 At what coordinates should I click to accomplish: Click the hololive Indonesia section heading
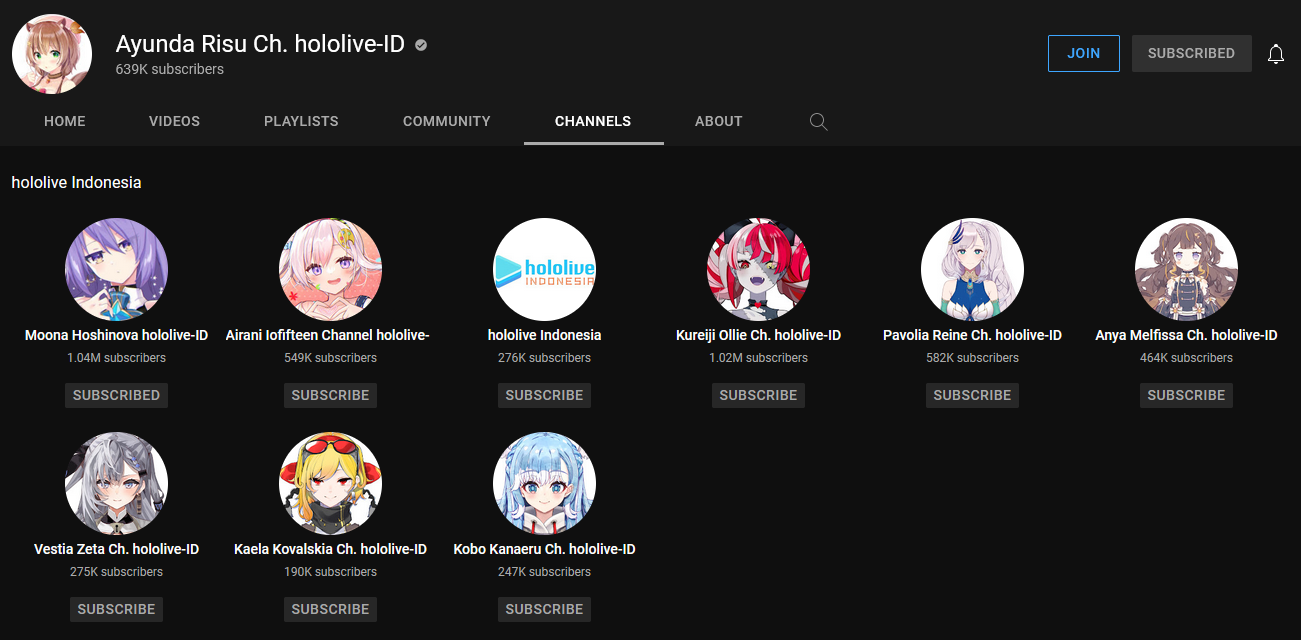76,182
